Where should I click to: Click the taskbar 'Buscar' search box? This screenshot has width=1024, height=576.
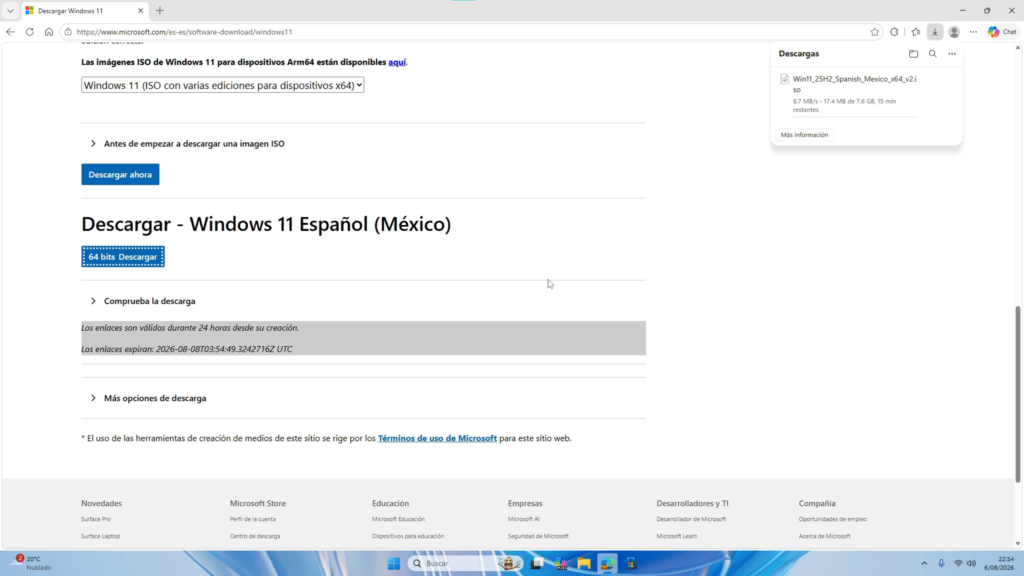(x=465, y=564)
